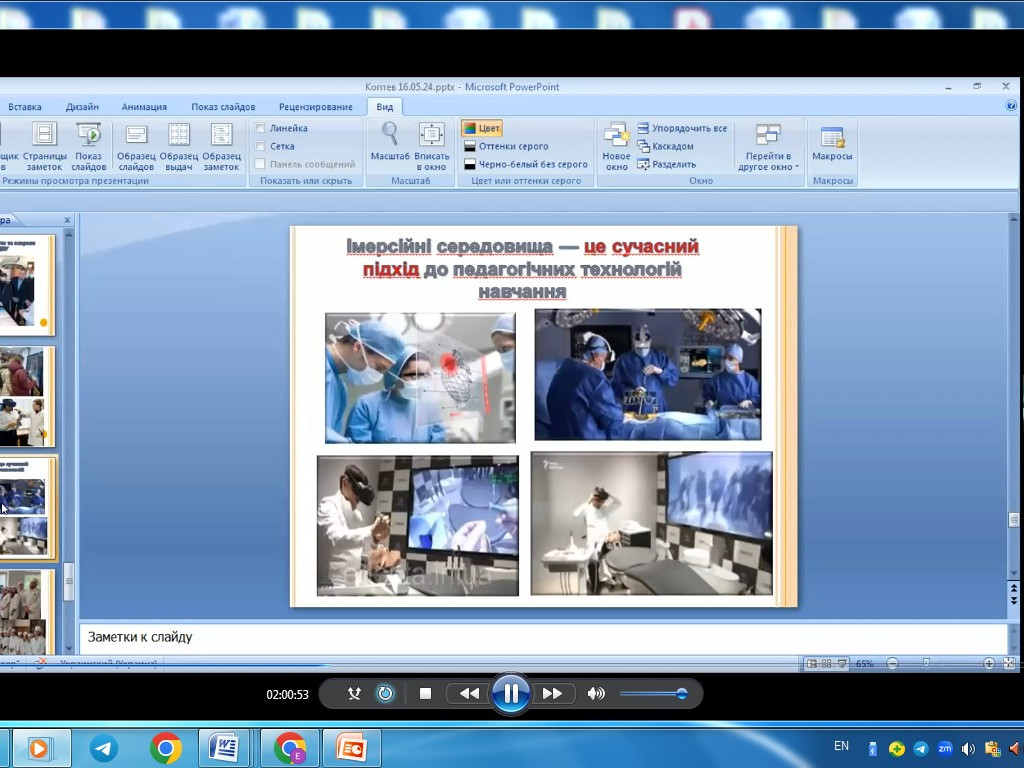1024x768 pixels.
Task: Toggle shuffle in the media player
Action: click(354, 694)
